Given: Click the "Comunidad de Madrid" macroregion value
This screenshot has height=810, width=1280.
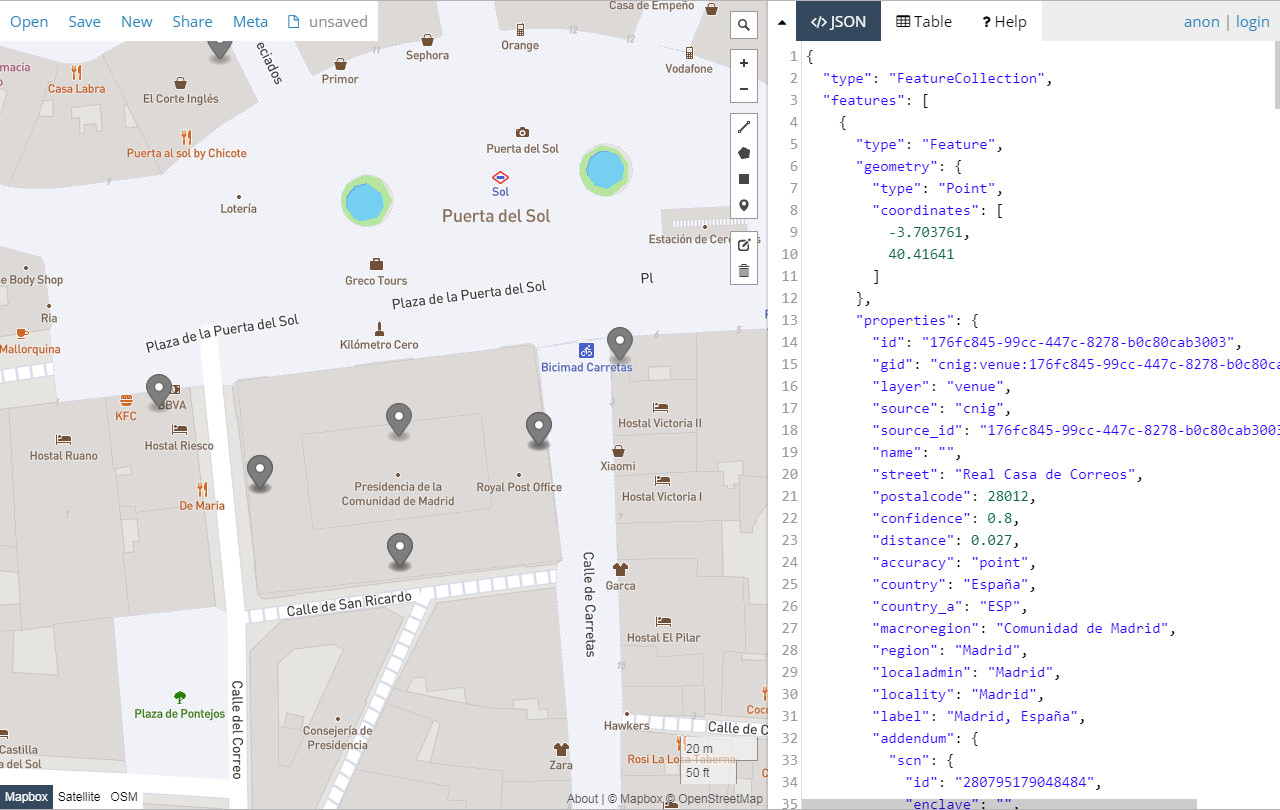Looking at the screenshot, I should point(1082,628).
